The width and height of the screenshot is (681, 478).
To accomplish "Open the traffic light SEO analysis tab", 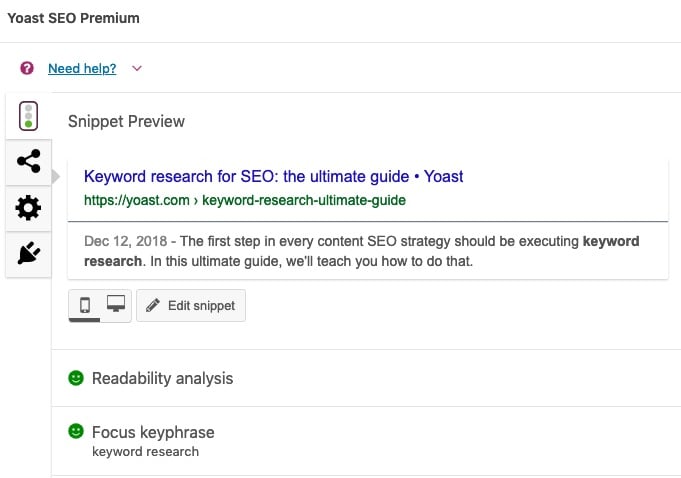I will click(x=28, y=116).
